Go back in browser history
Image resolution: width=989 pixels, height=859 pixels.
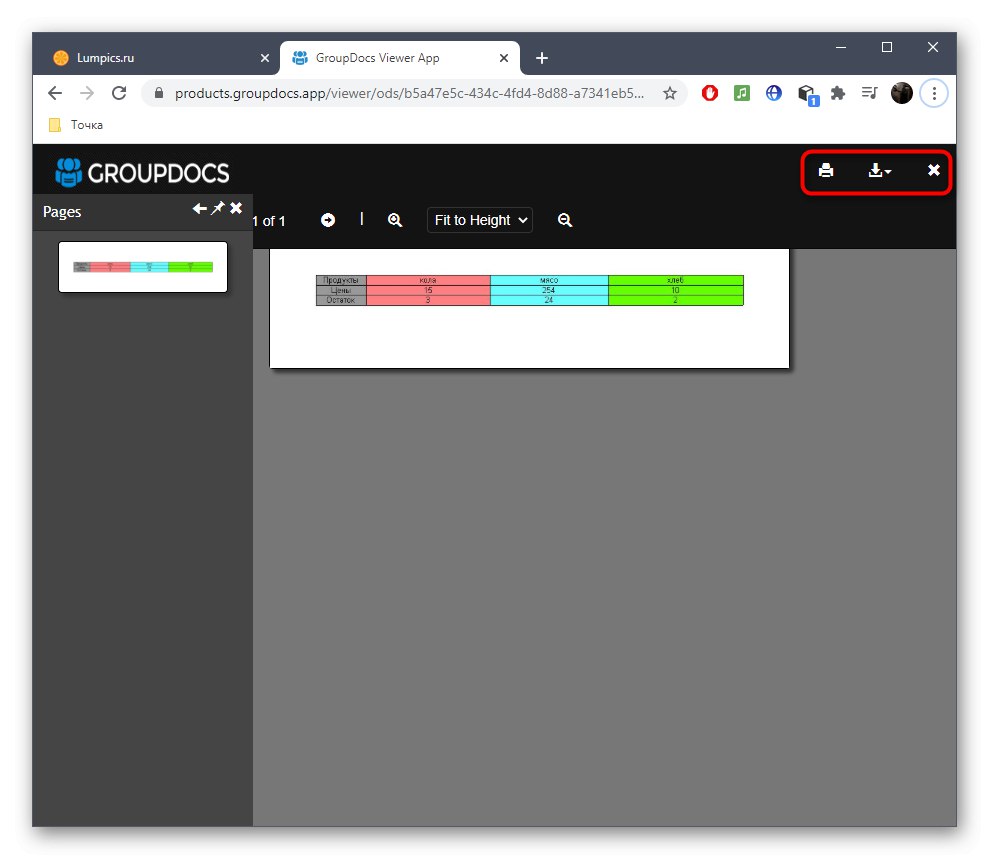coord(55,93)
